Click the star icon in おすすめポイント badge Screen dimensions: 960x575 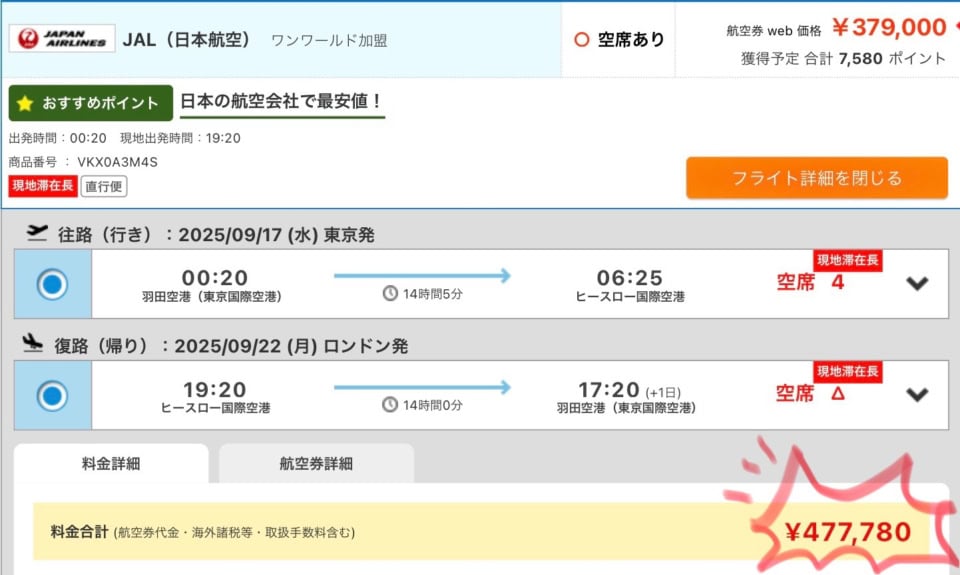[x=25, y=103]
